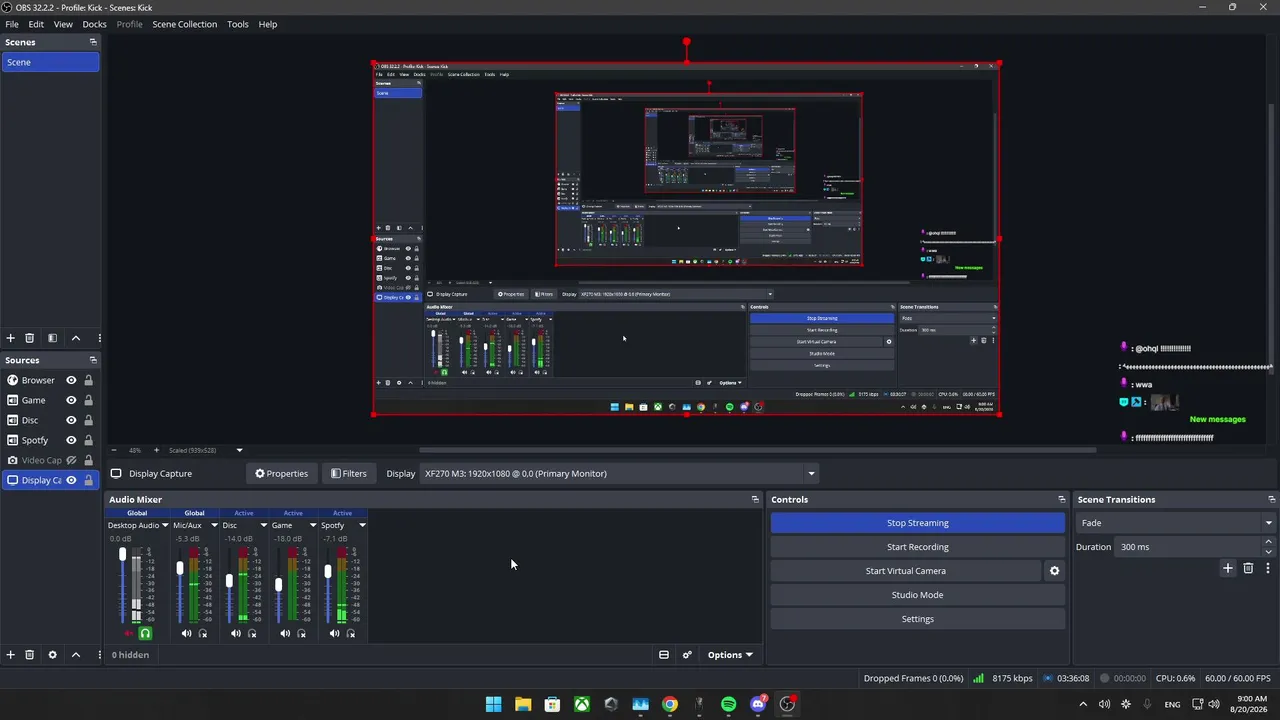The height and width of the screenshot is (720, 1280).
Task: Add a scene transition with plus icon
Action: (x=1228, y=568)
